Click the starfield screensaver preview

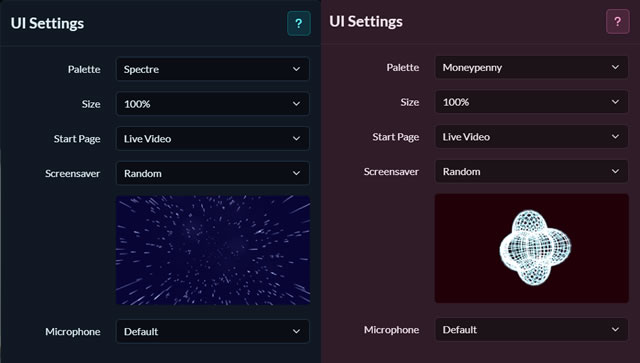(x=213, y=250)
